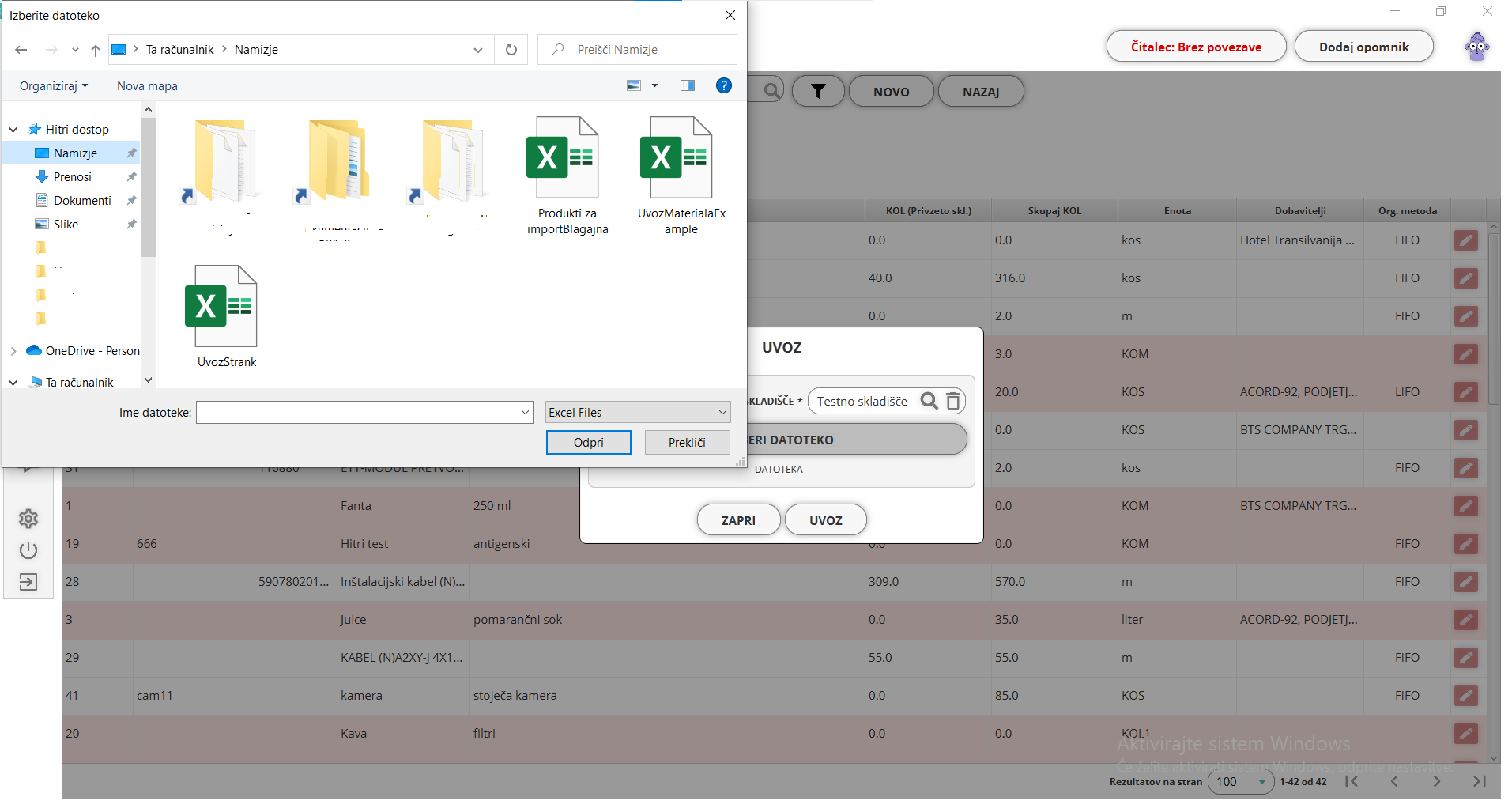Clear skladišče with the trash icon

(x=953, y=402)
